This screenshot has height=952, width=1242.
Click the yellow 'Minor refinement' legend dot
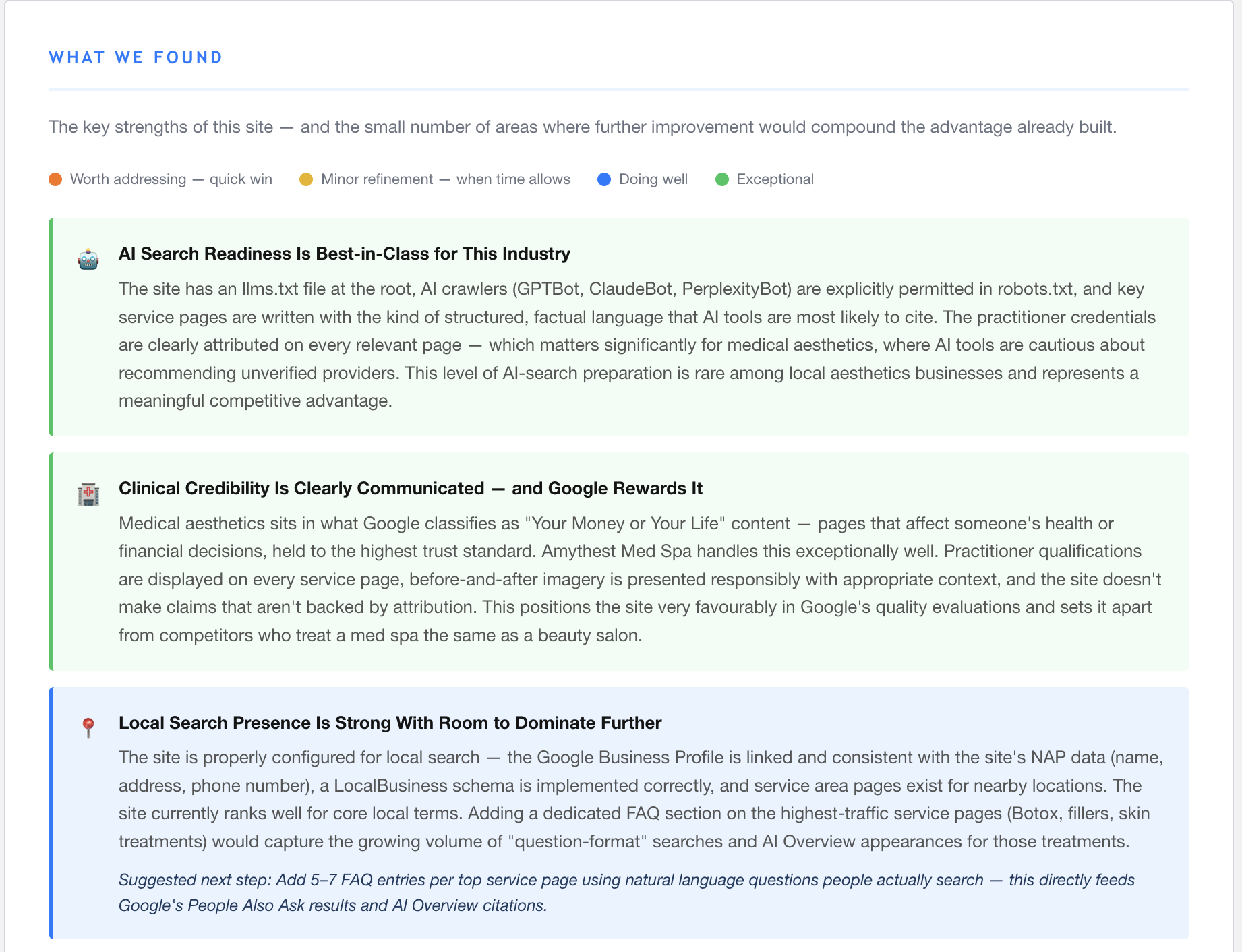(x=306, y=179)
